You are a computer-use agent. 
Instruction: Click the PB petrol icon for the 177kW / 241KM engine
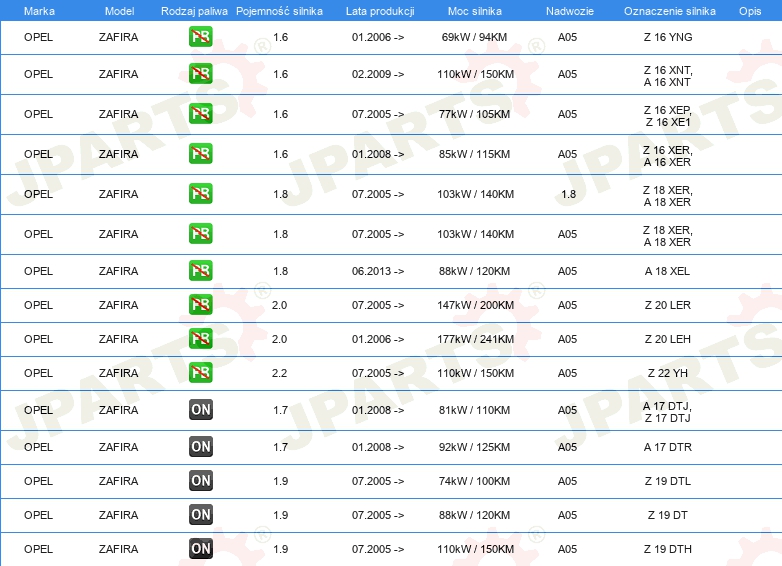201,339
